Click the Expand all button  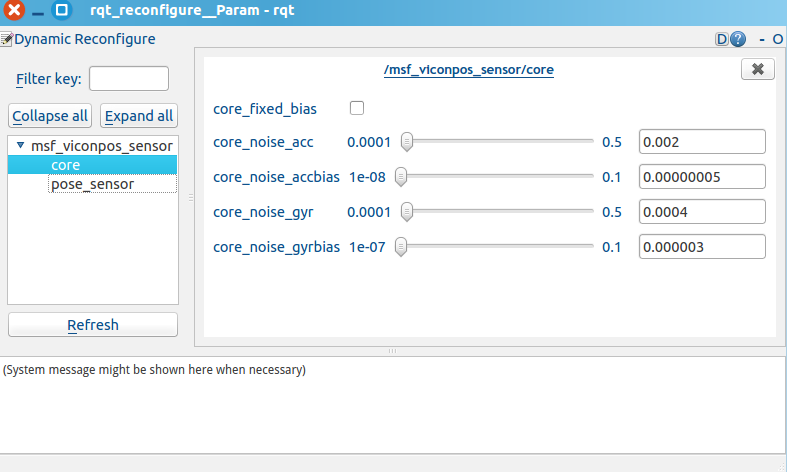point(139,116)
